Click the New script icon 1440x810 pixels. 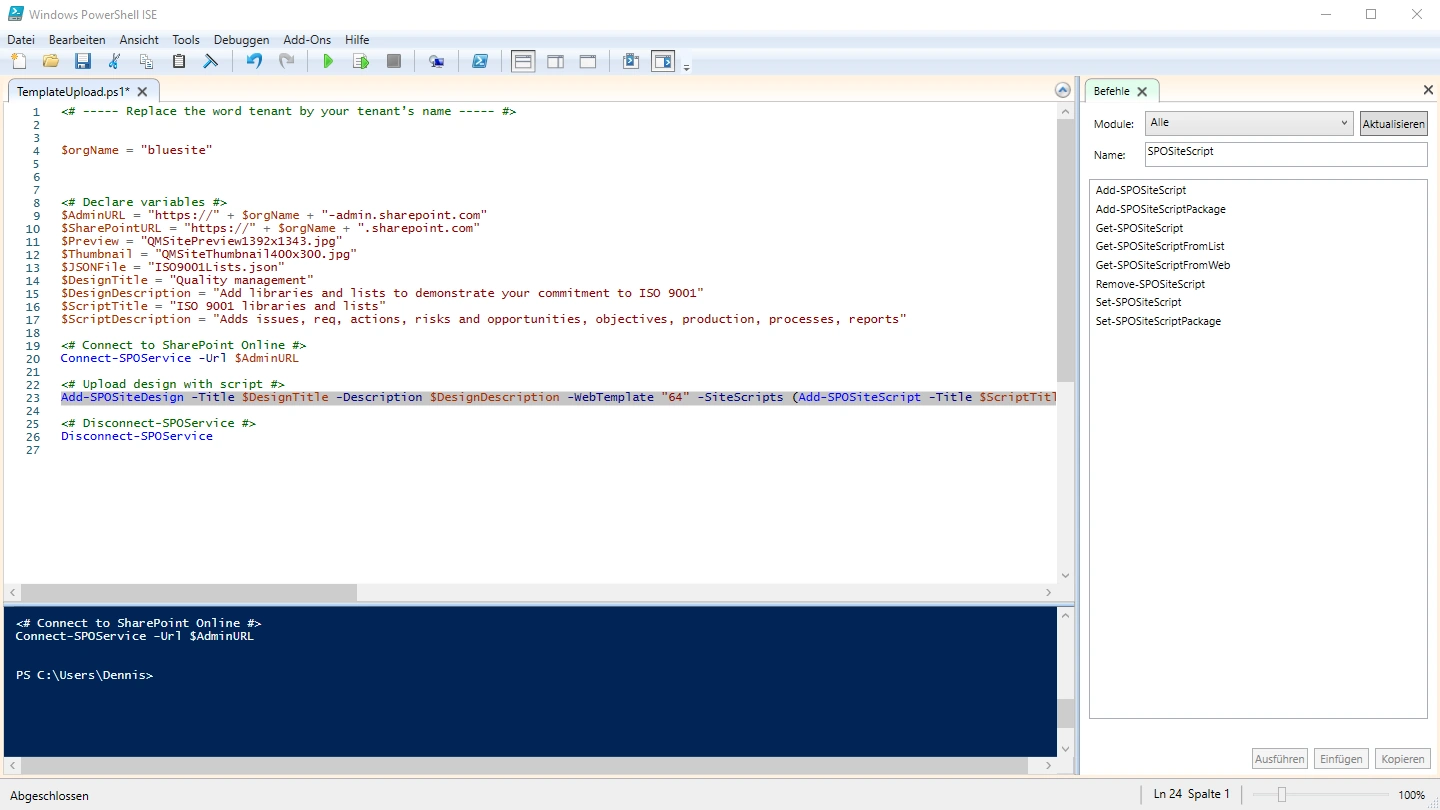tap(19, 62)
